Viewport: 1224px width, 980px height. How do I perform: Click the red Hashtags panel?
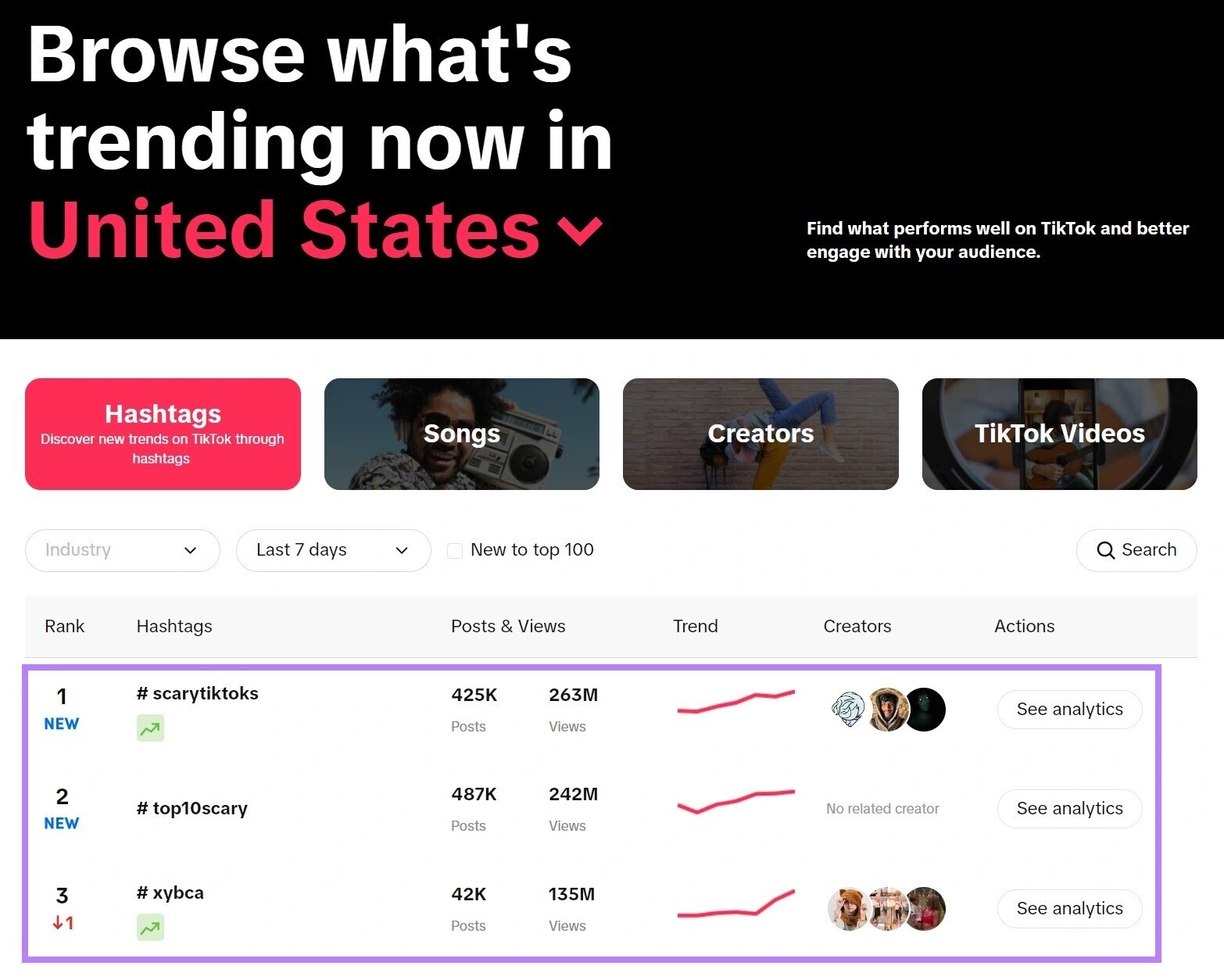tap(163, 434)
